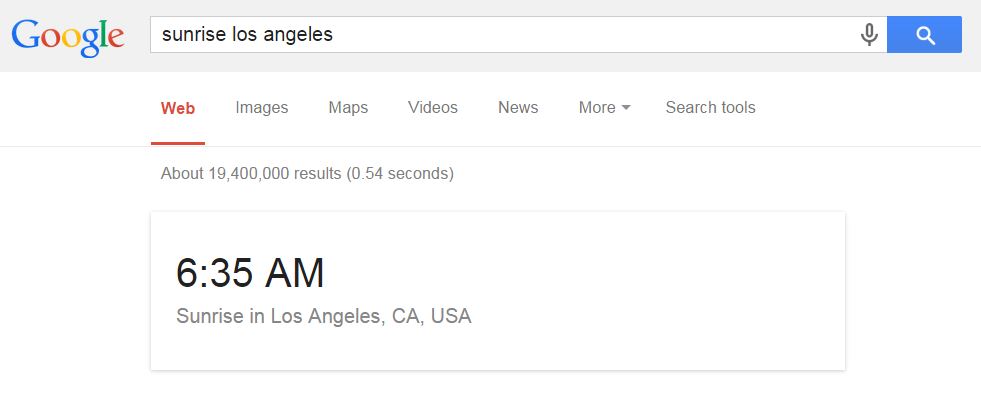Click 'Sunrise in Los Angeles, CA, USA' caption

tap(323, 316)
